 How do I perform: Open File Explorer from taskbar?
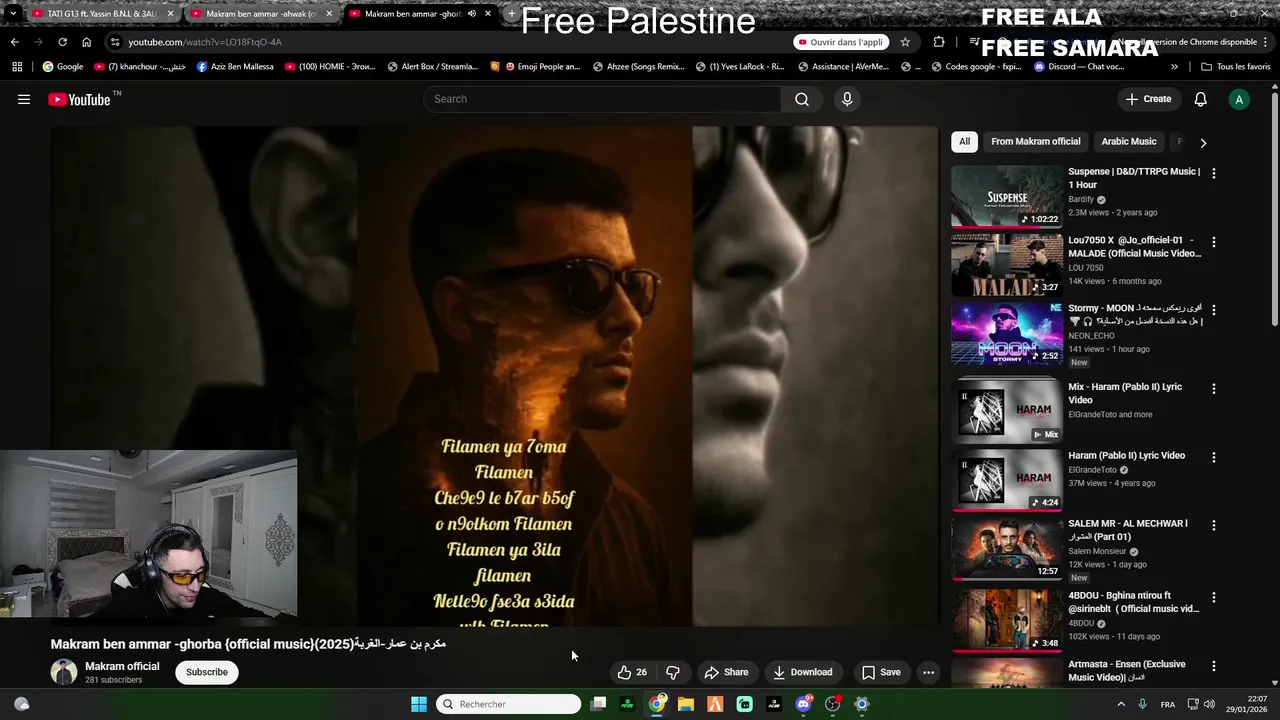(x=686, y=704)
